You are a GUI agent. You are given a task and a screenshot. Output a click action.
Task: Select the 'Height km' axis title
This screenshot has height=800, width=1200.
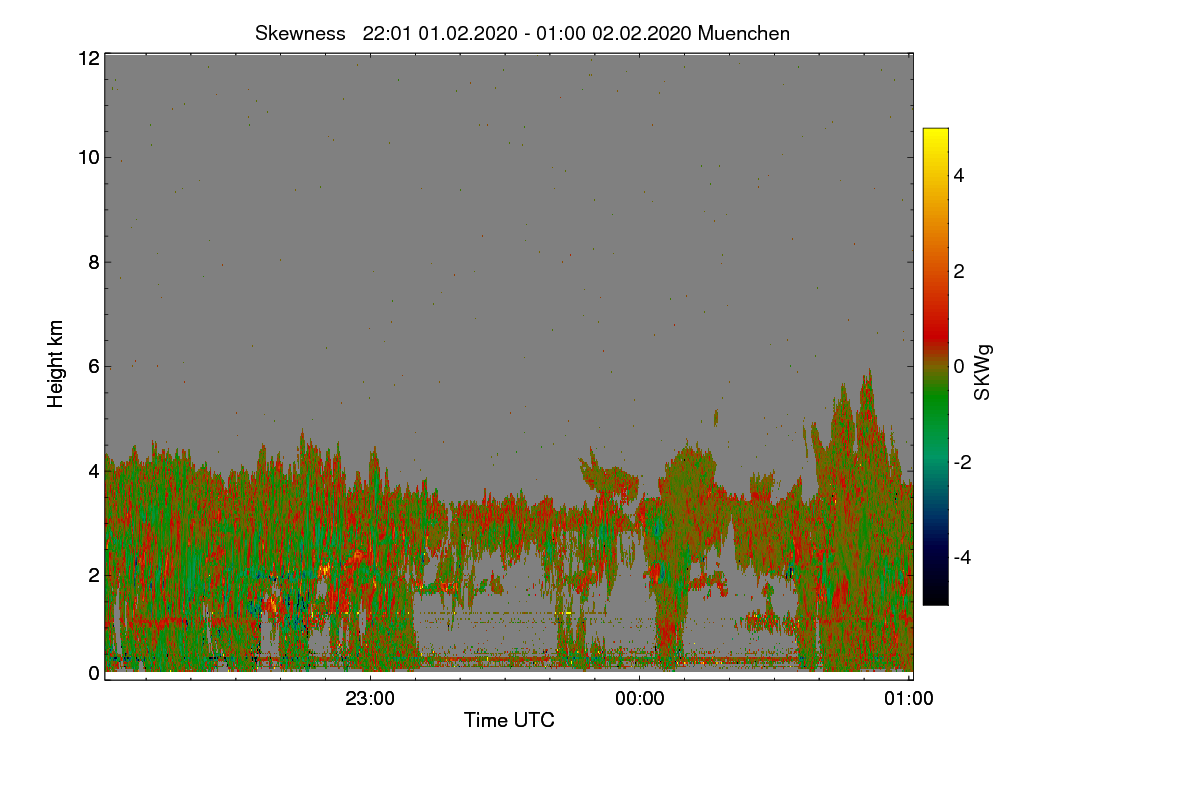(56, 364)
